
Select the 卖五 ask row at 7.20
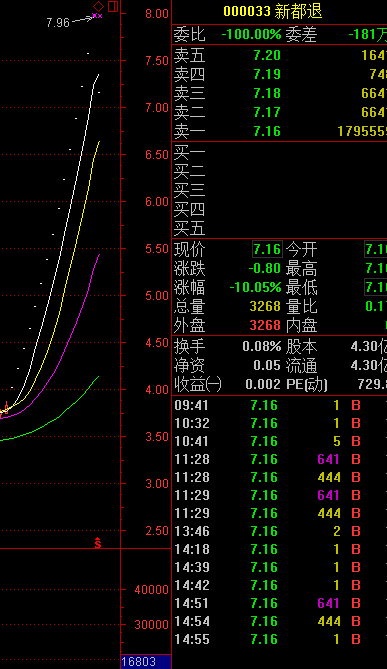tap(279, 55)
